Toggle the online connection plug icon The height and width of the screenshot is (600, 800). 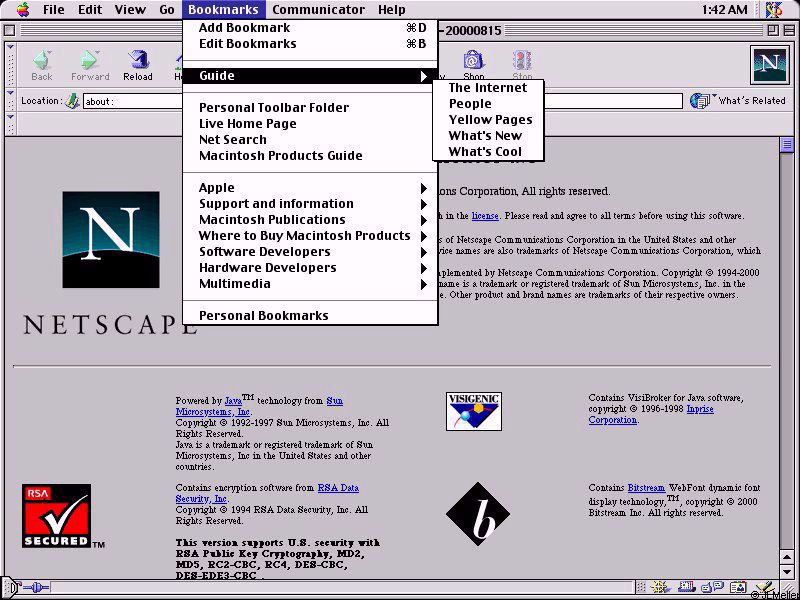pos(36,587)
